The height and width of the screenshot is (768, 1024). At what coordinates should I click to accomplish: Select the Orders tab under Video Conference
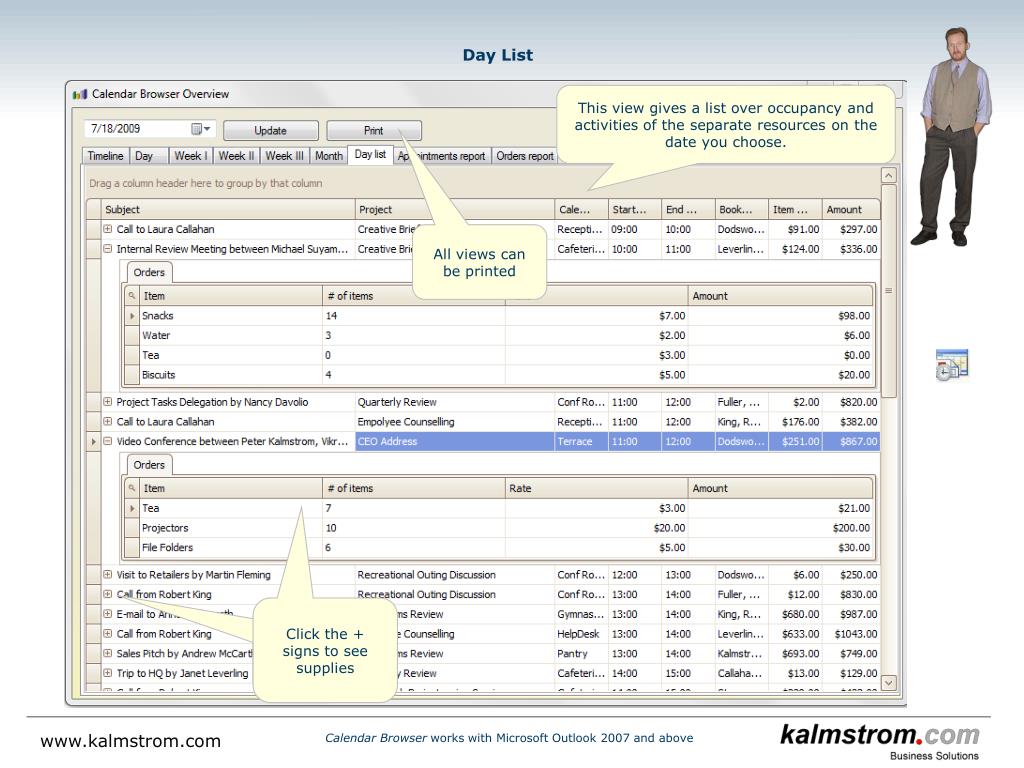(149, 465)
